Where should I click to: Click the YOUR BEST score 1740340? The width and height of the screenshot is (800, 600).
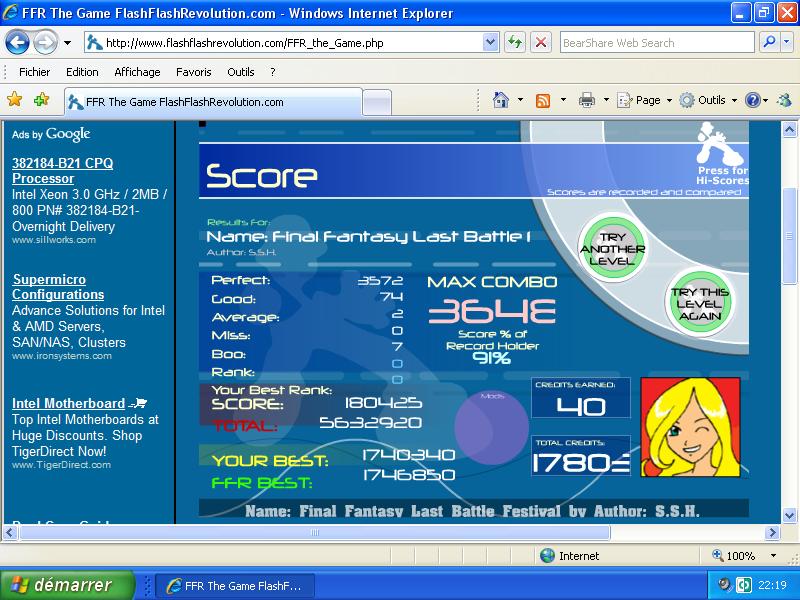[x=409, y=455]
